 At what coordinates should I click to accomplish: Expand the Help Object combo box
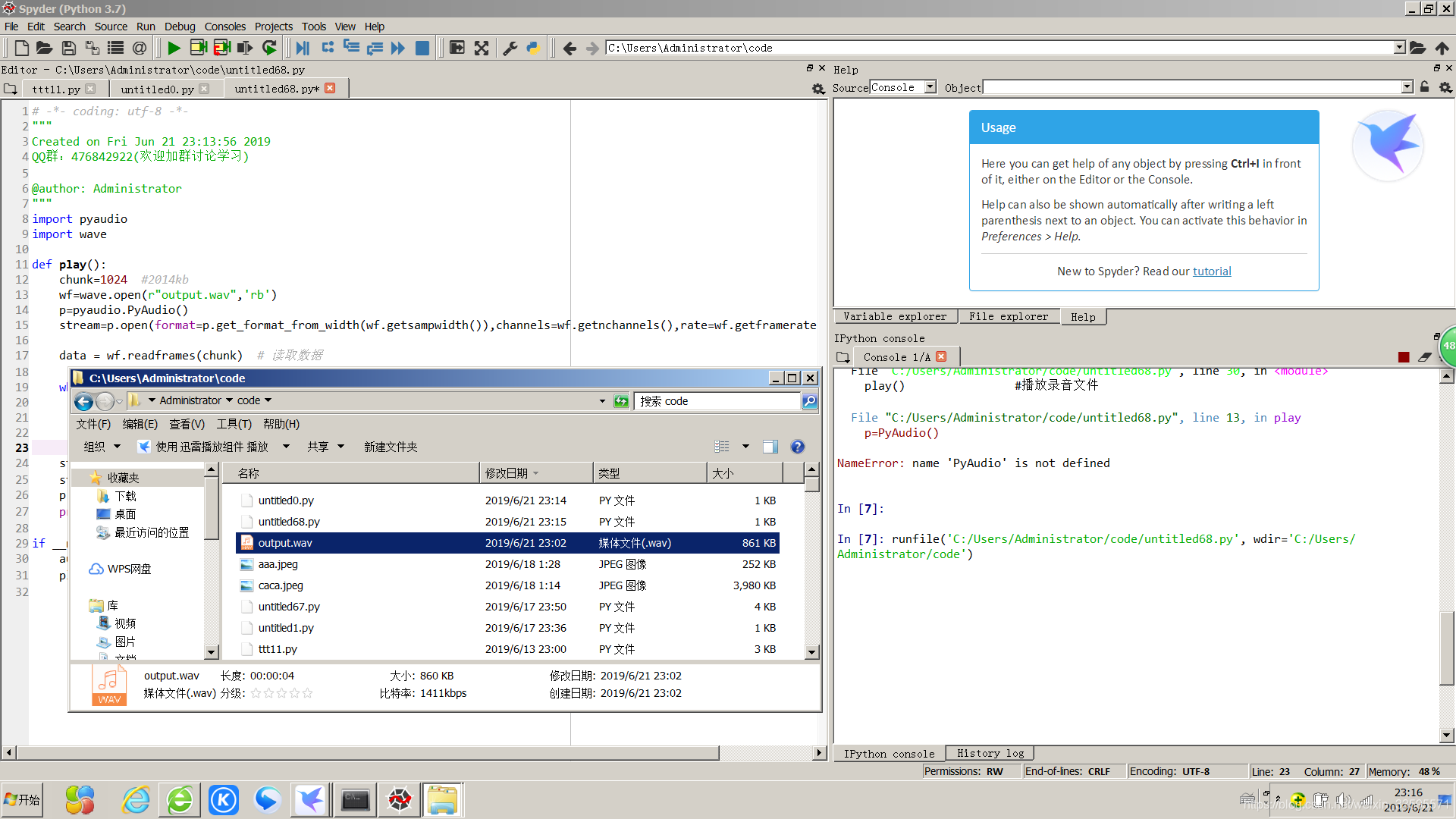1407,87
